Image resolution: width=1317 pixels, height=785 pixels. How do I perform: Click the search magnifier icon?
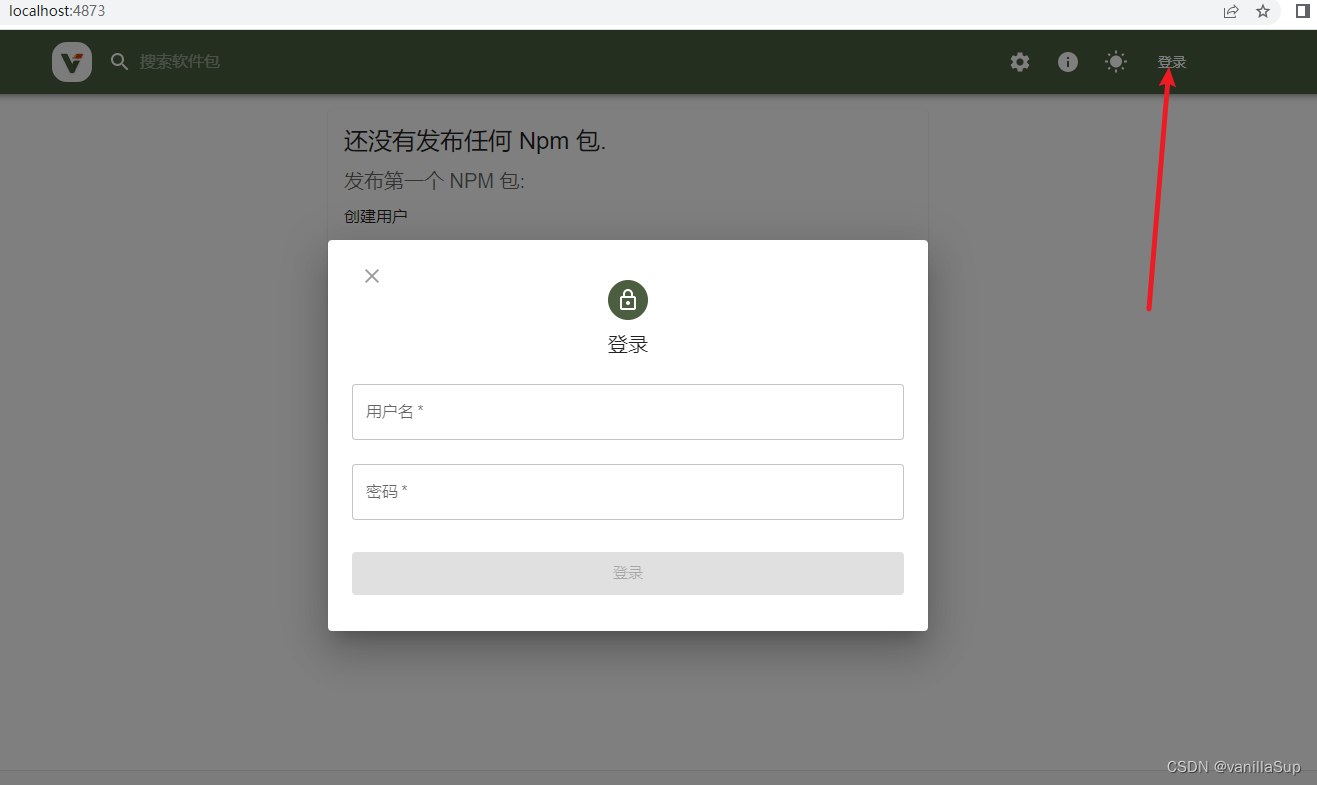click(120, 62)
